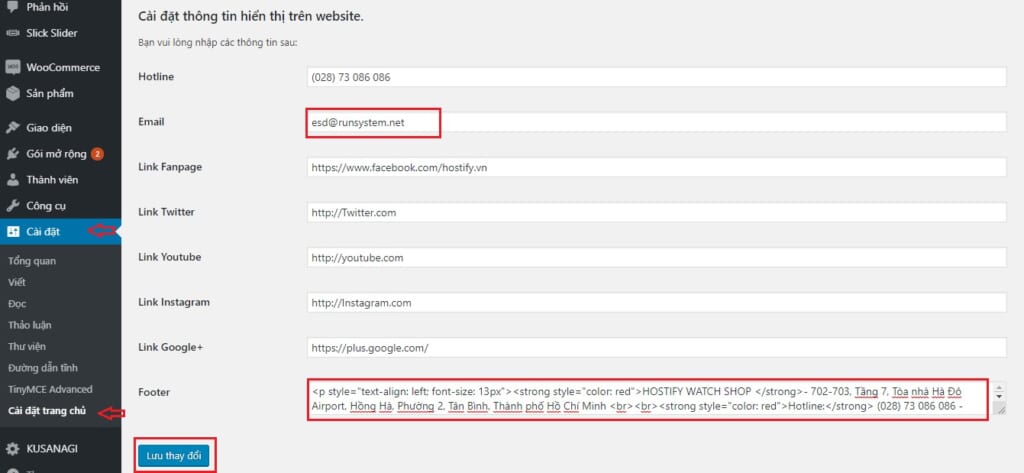The height and width of the screenshot is (473, 1024).
Task: Click the Footer textarea resize handle
Action: (1000, 409)
